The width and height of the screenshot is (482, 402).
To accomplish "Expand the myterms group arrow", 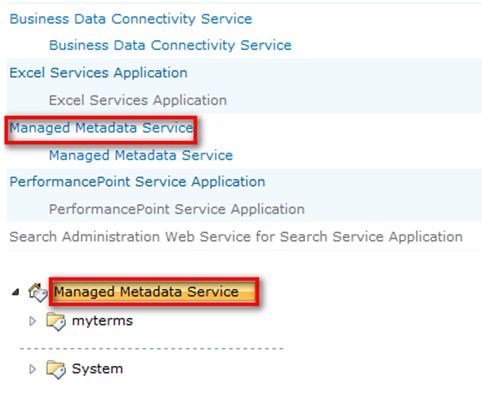I will pos(32,321).
